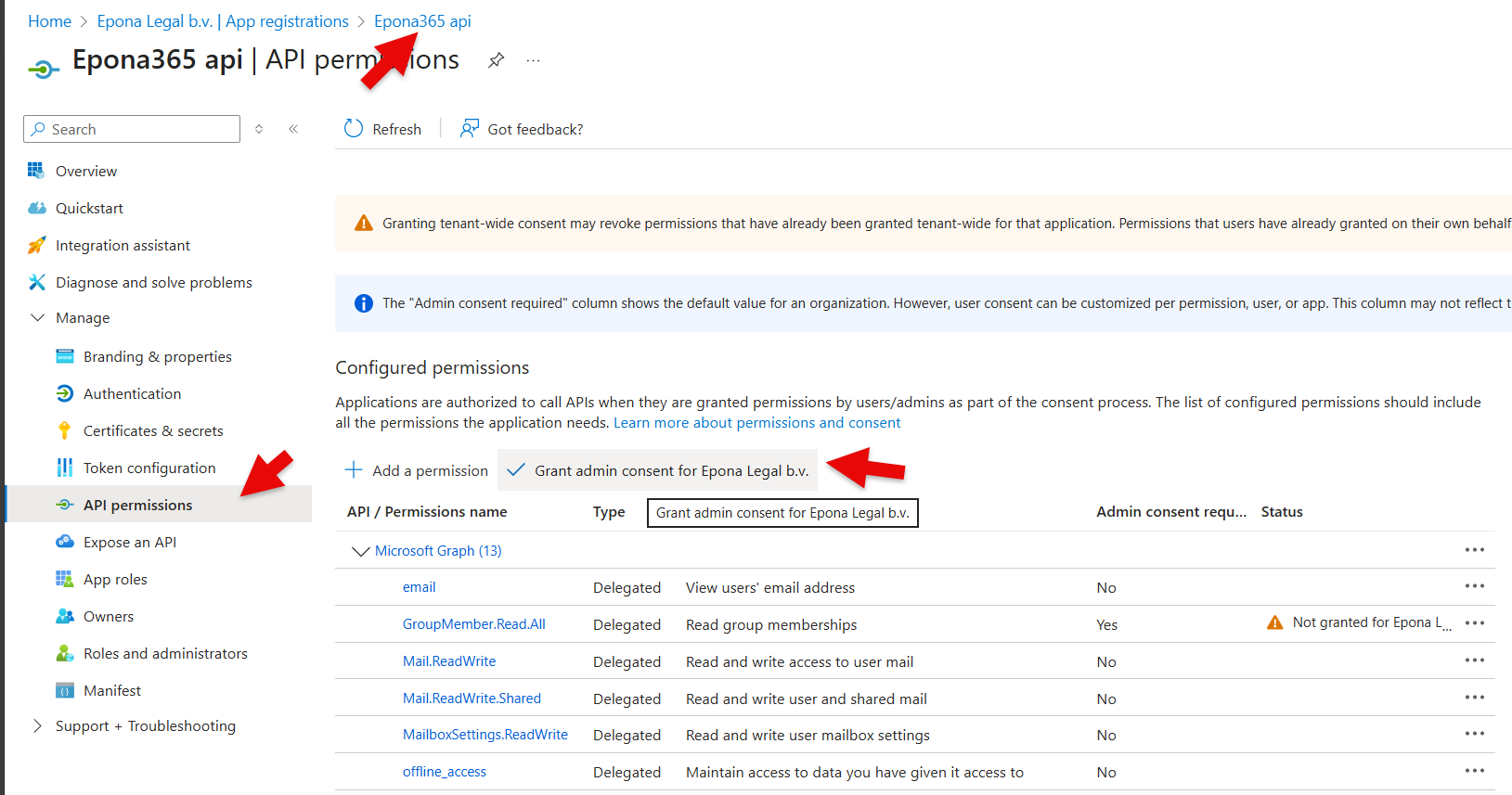Open Certificates & secrets menu item
The width and height of the screenshot is (1512, 795).
pos(153,431)
